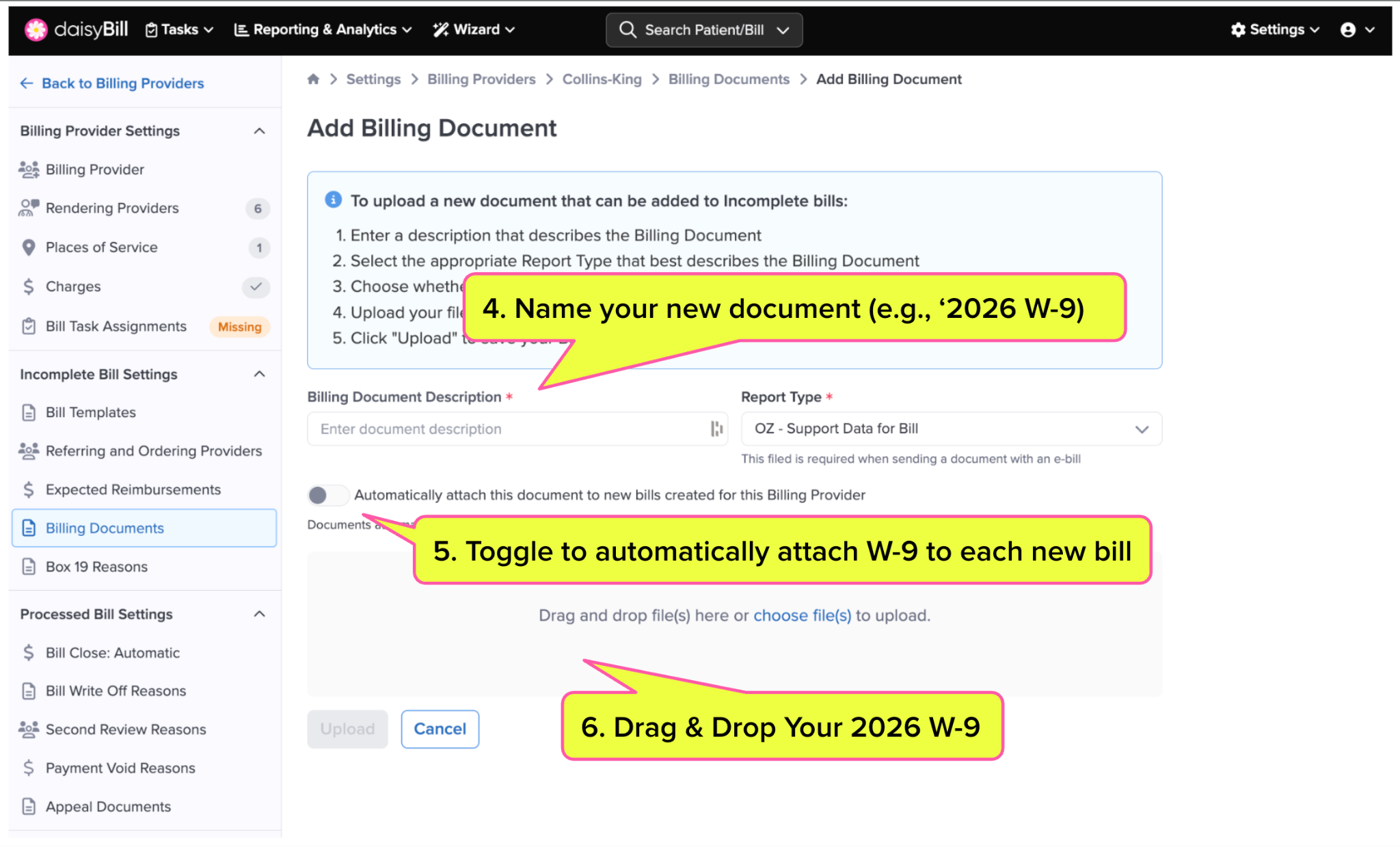Viewport: 1400px width, 847px height.
Task: Click the Cancel button
Action: click(x=440, y=729)
